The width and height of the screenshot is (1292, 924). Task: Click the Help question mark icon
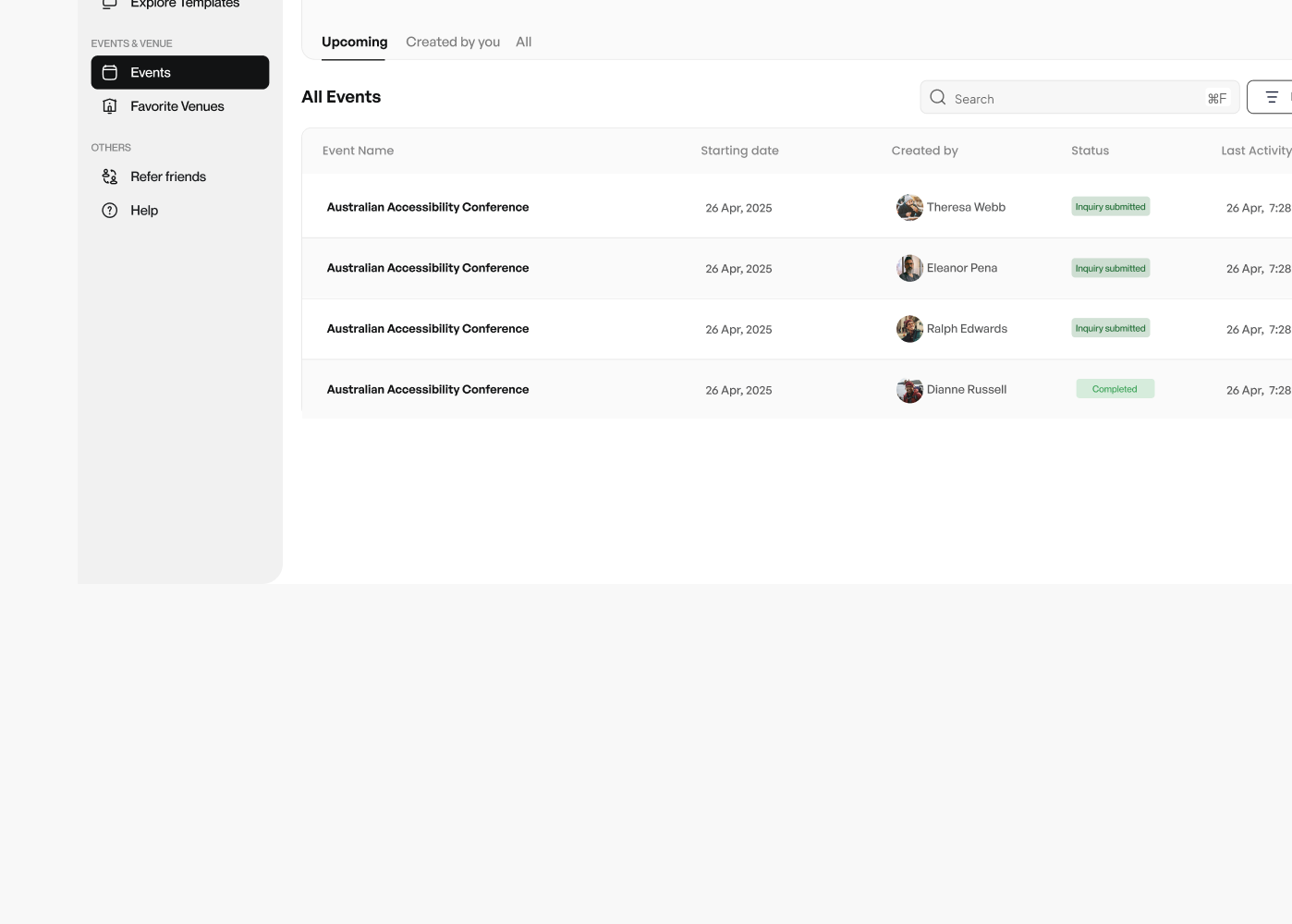point(110,211)
